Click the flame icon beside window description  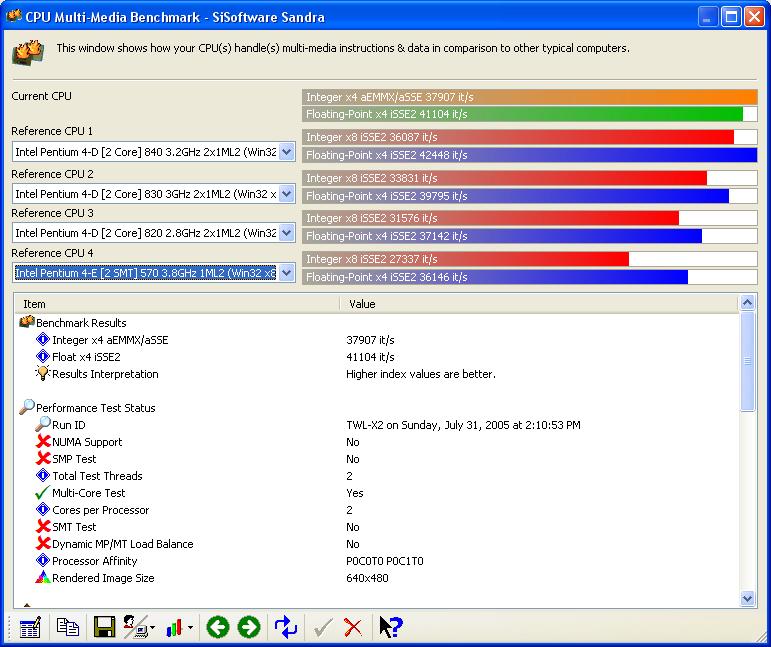(28, 53)
